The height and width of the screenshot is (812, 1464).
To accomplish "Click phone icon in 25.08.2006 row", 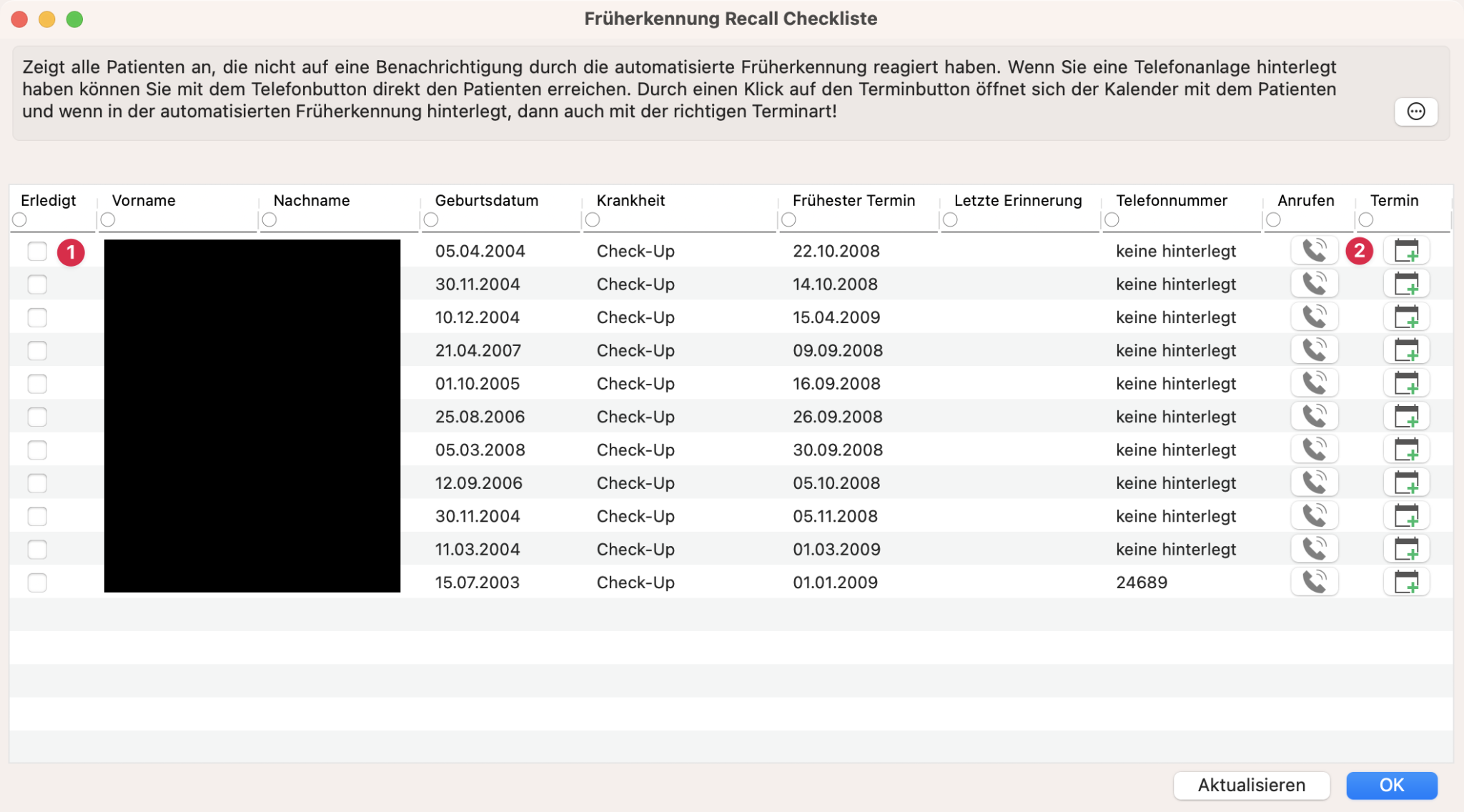I will click(x=1314, y=416).
